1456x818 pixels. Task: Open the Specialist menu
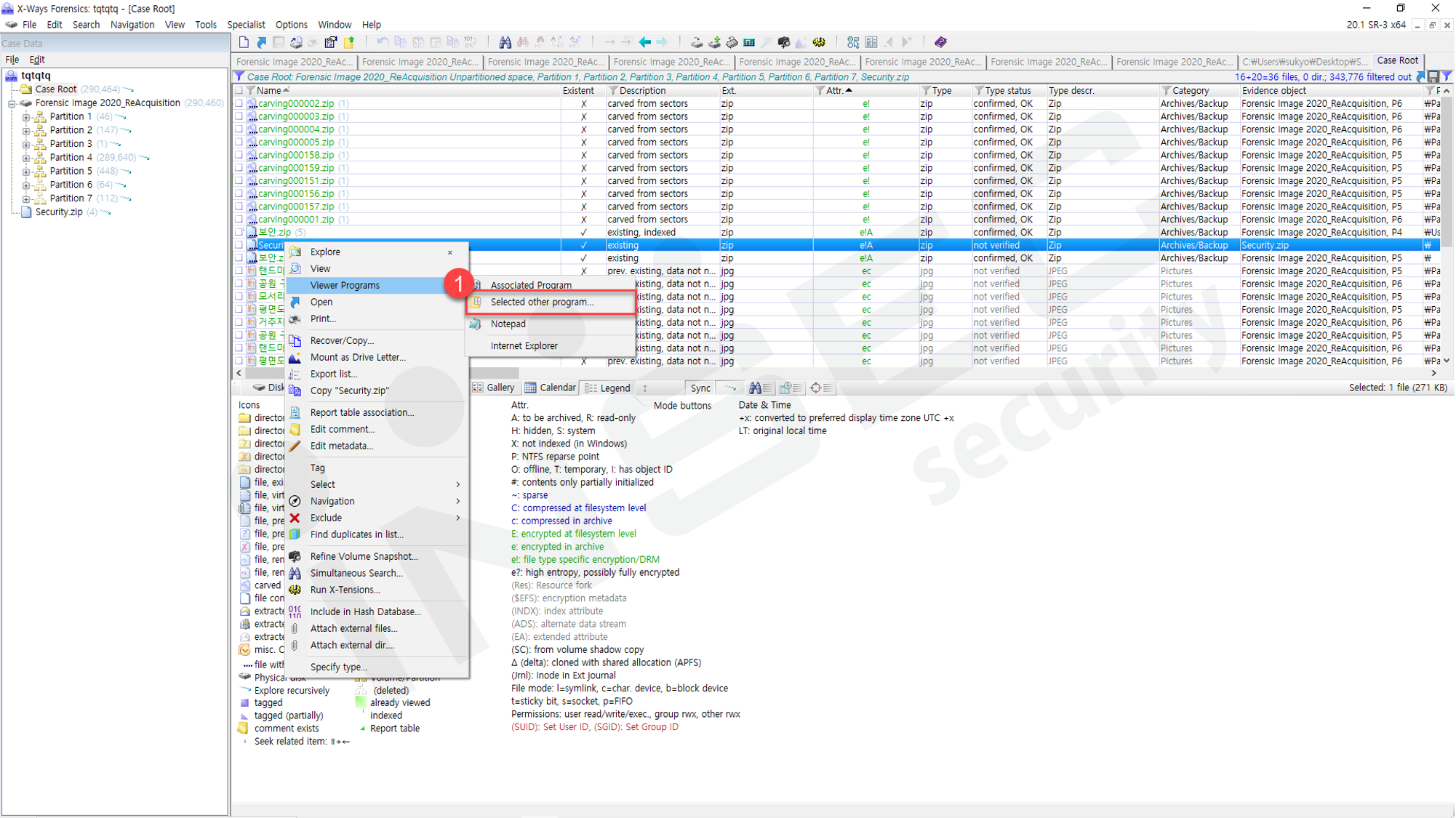pos(246,25)
